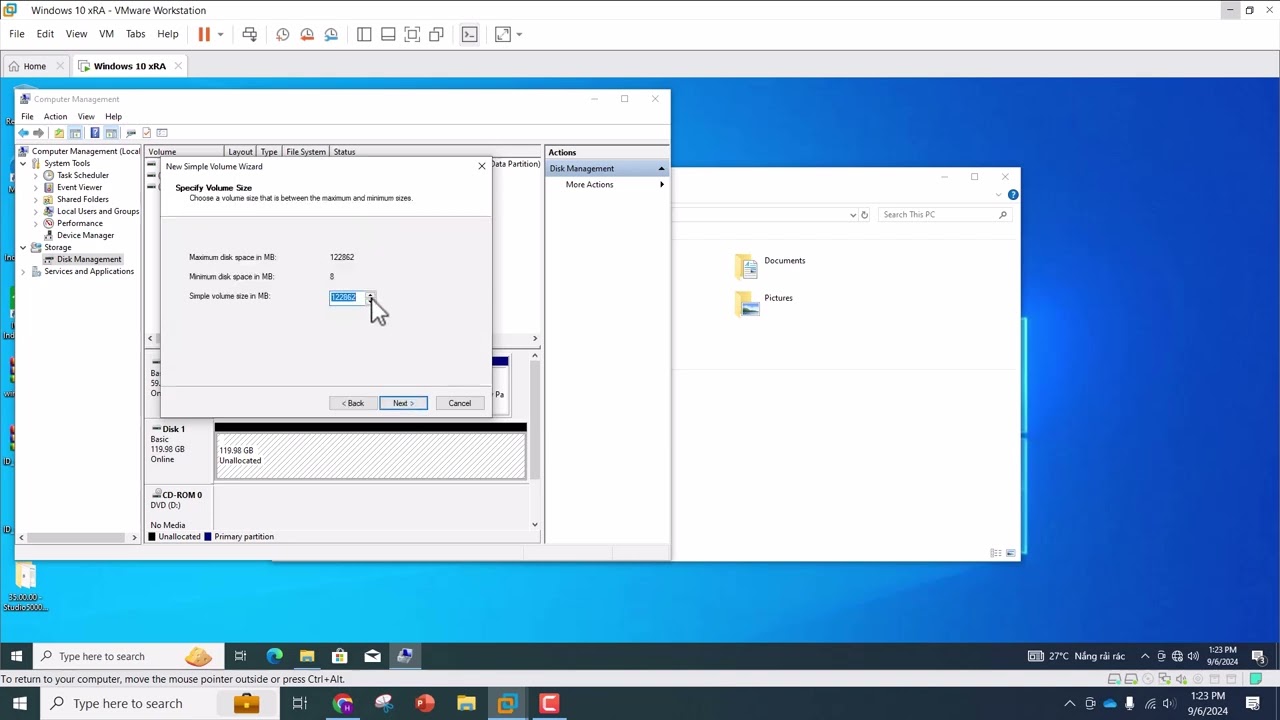1280x720 pixels.
Task: Cancel the New Simple Volume Wizard
Action: coord(459,403)
